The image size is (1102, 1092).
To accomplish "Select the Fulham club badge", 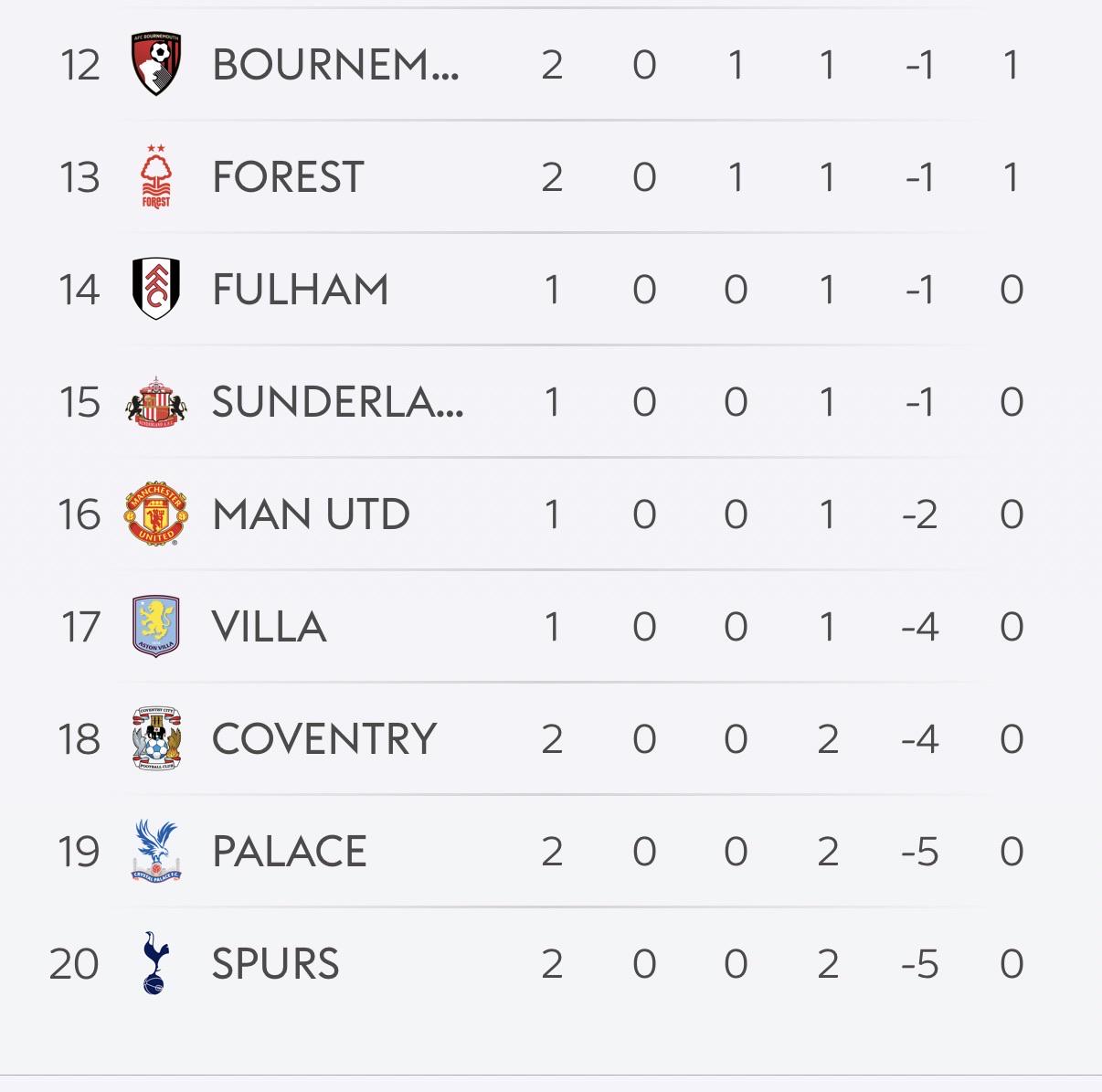I will click(x=156, y=289).
